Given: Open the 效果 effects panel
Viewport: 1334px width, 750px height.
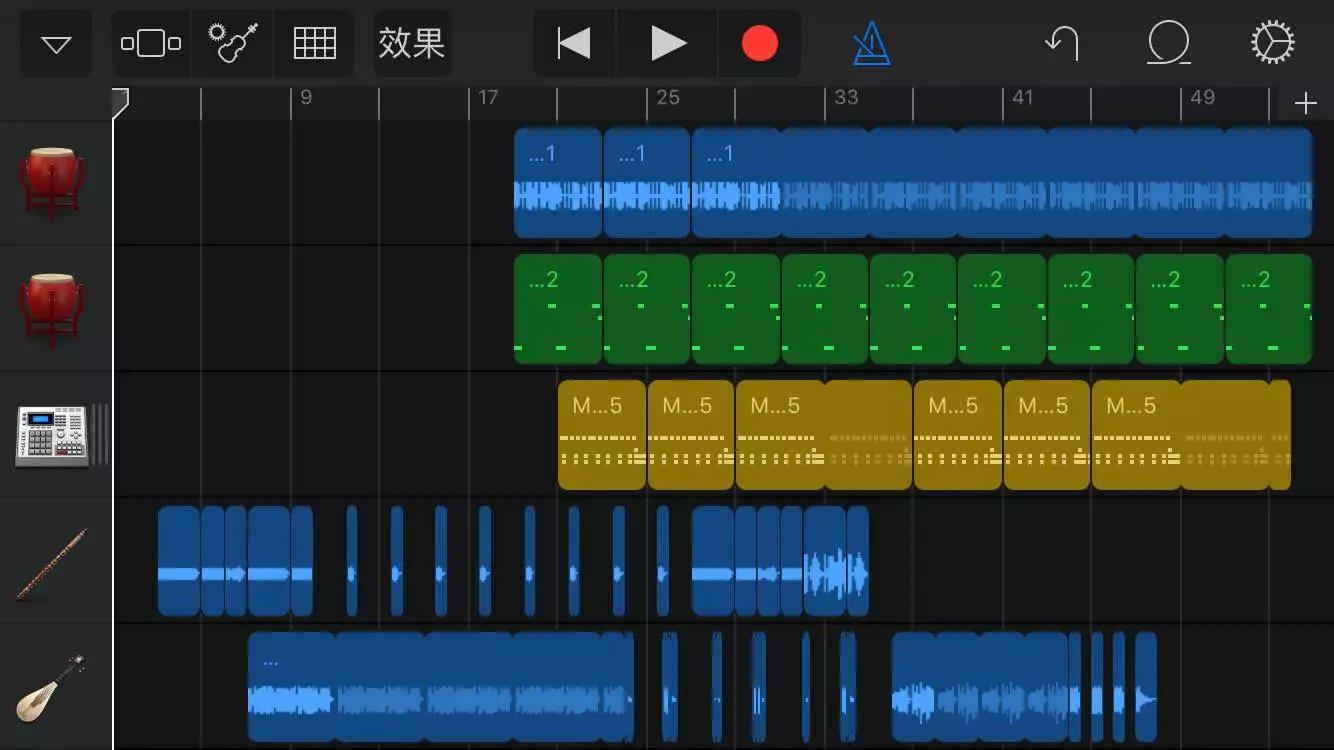Looking at the screenshot, I should [x=412, y=44].
